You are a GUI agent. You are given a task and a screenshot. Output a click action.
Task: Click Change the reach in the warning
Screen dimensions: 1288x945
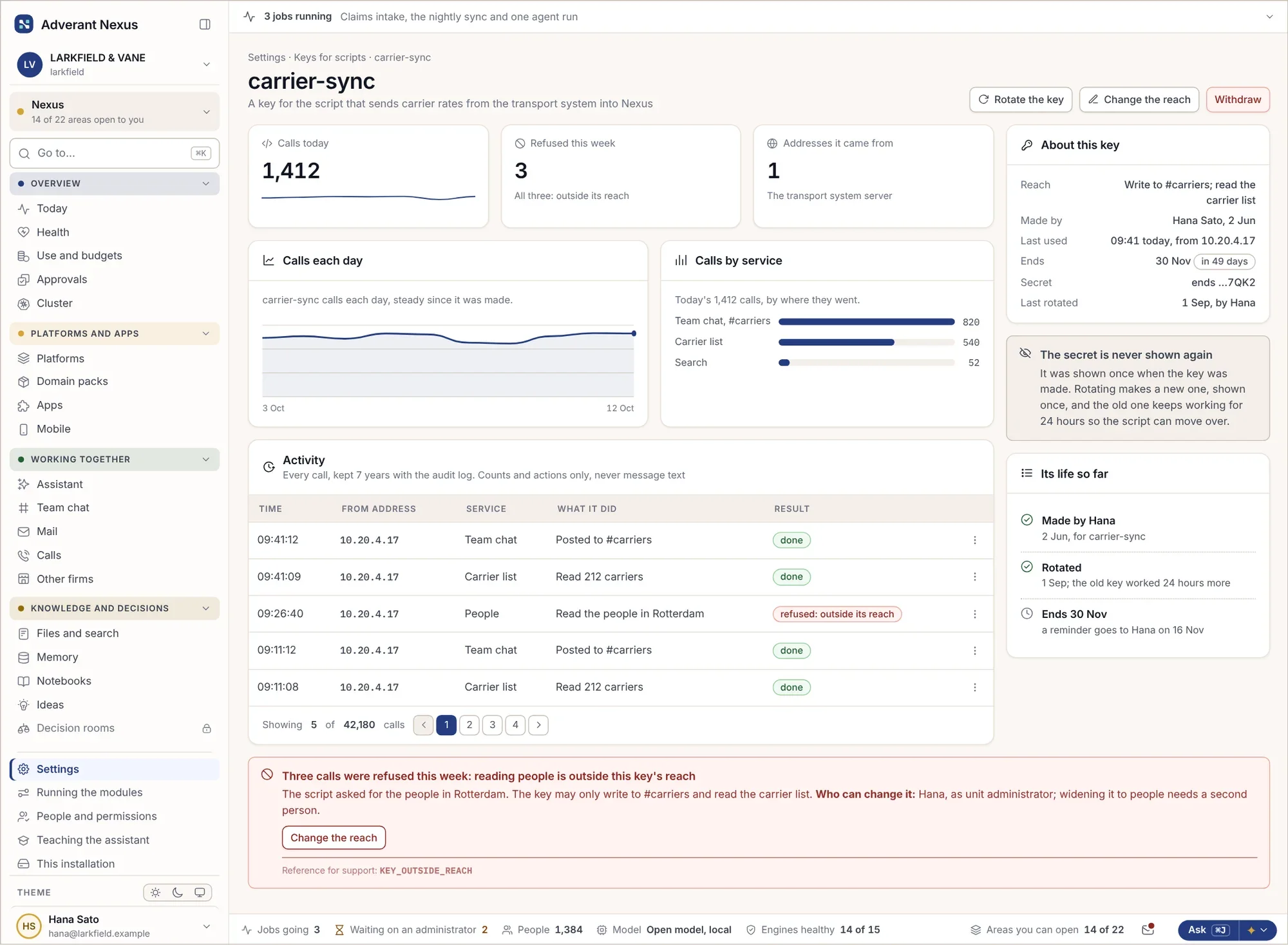click(334, 837)
